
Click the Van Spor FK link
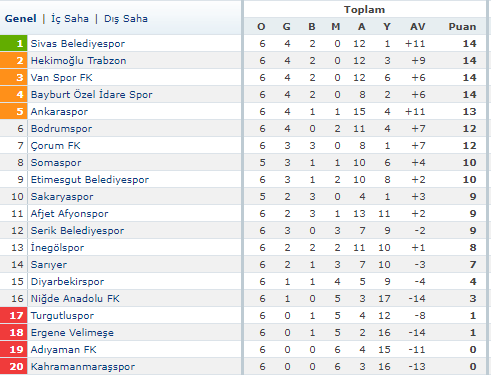[x=61, y=78]
